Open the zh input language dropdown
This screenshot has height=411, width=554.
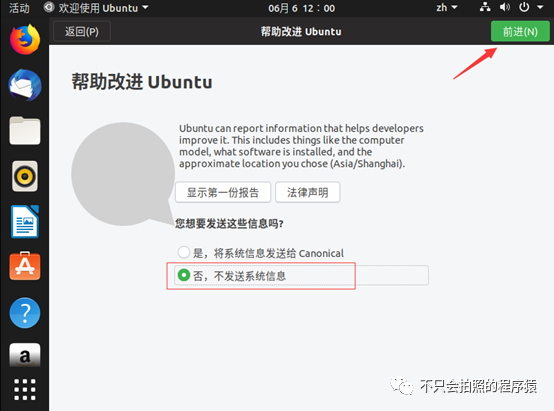tap(447, 7)
